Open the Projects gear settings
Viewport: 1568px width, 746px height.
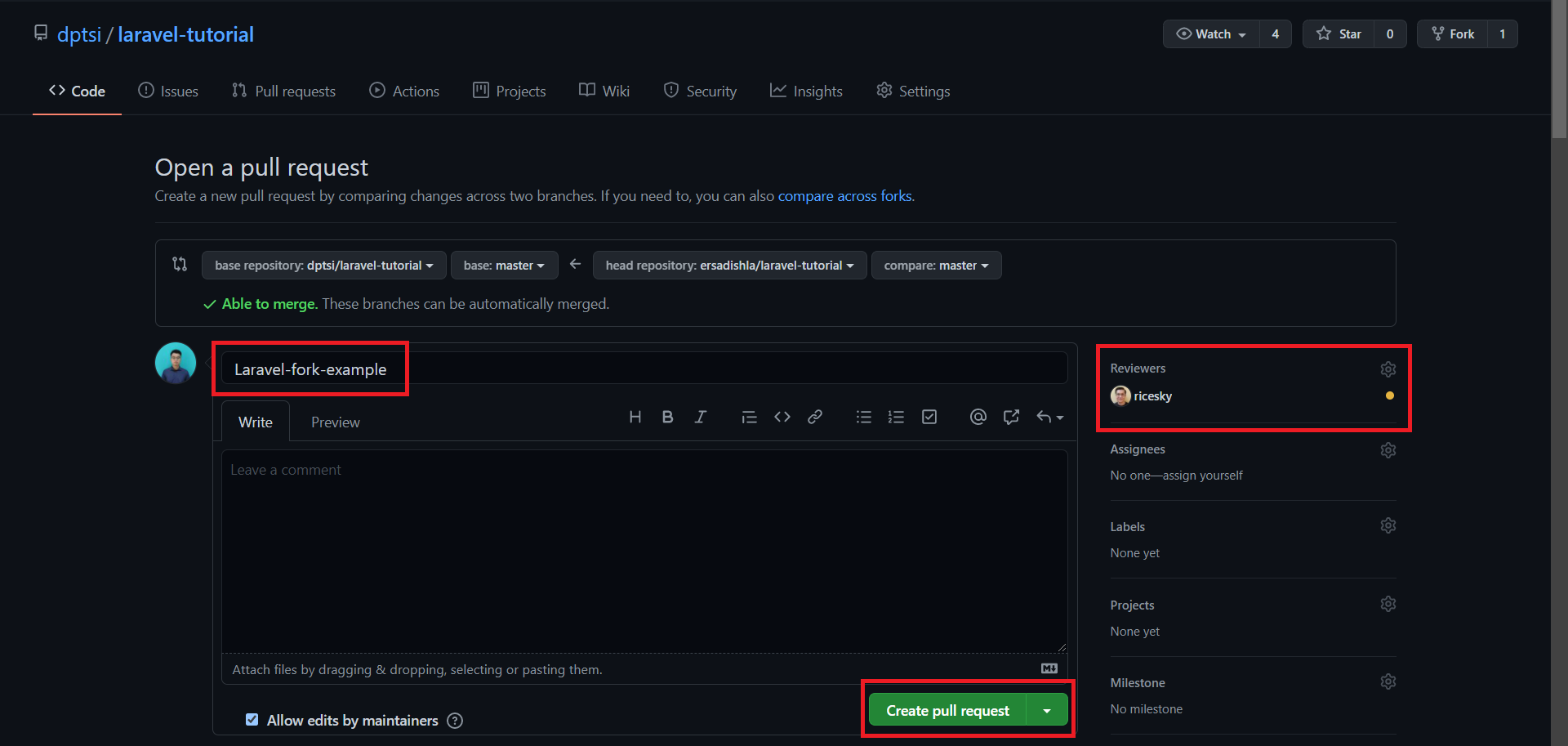[x=1388, y=604]
